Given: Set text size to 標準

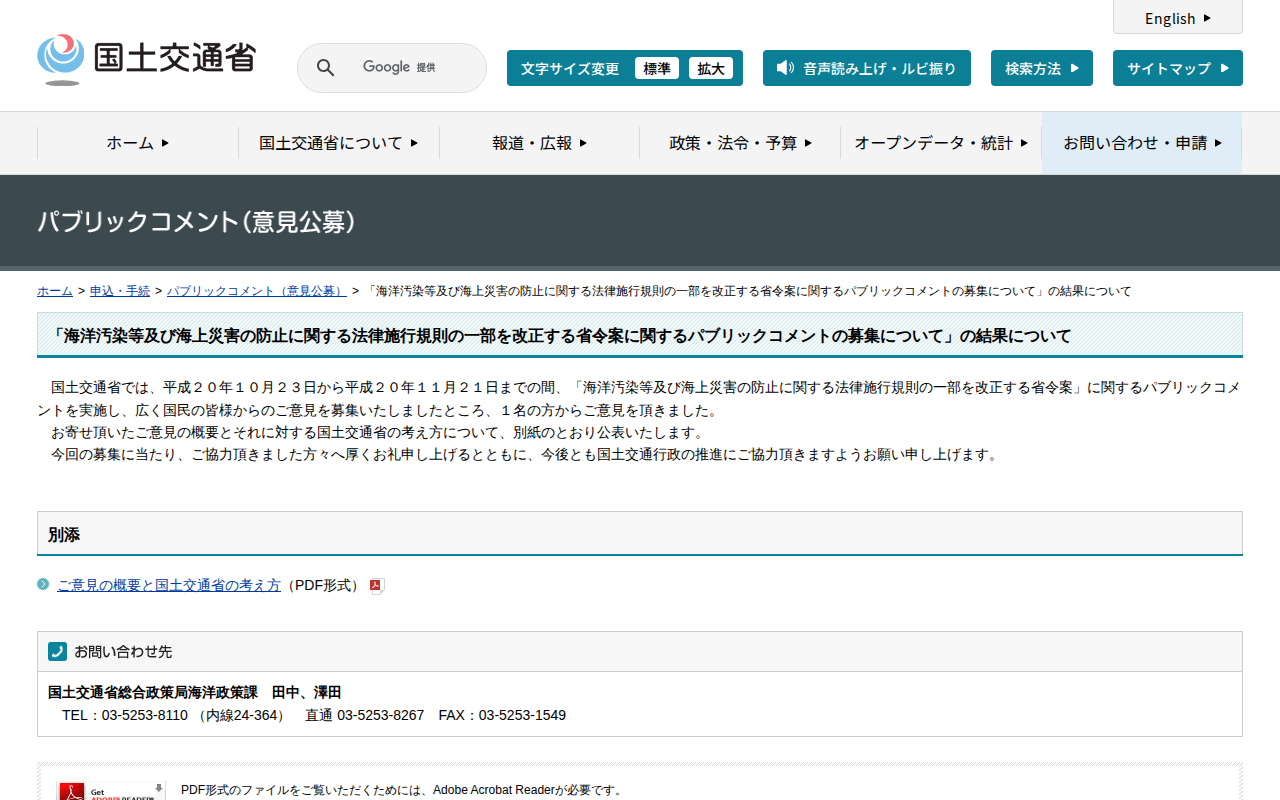Looking at the screenshot, I should coord(656,68).
